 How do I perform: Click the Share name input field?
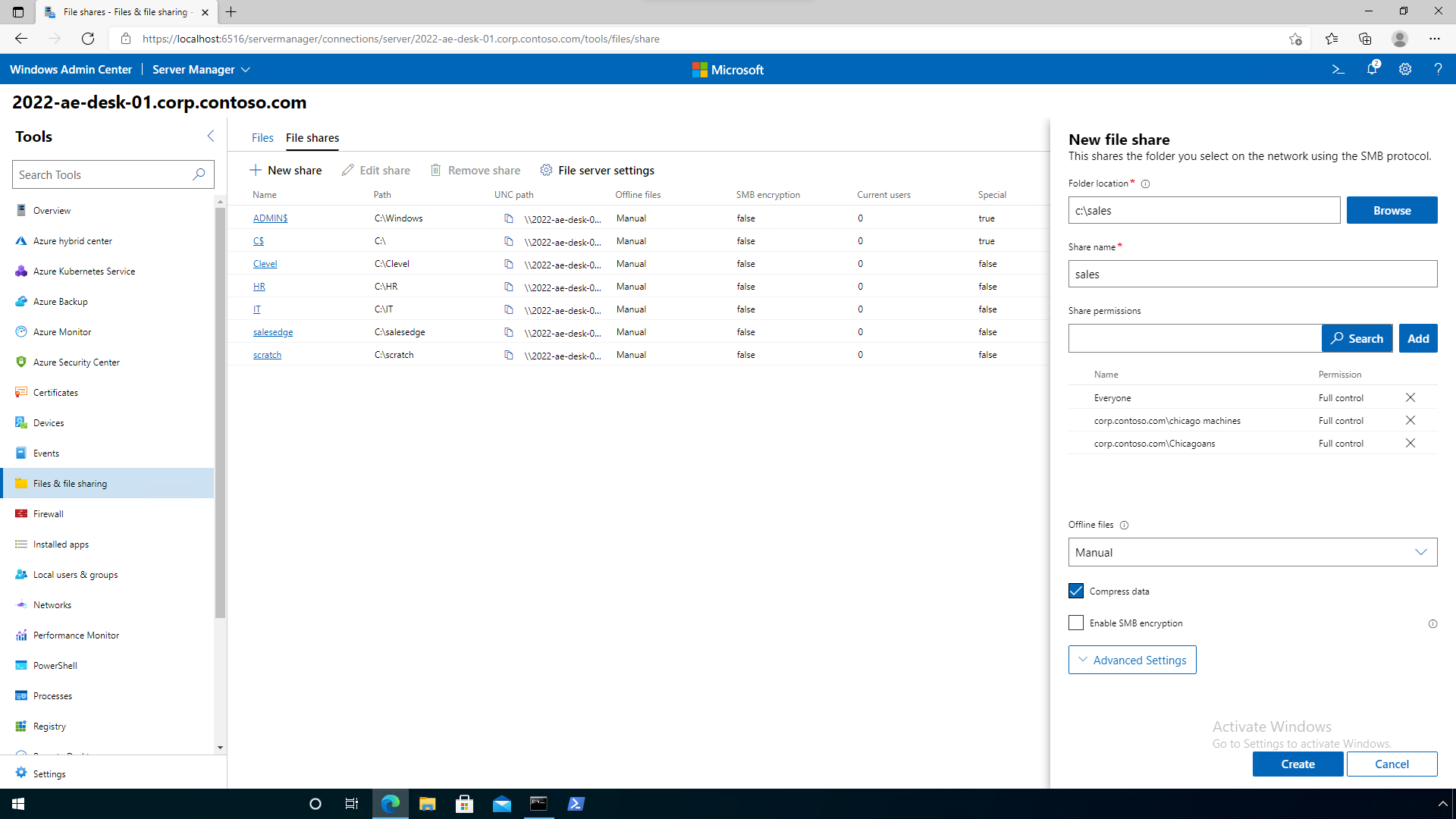tap(1253, 273)
